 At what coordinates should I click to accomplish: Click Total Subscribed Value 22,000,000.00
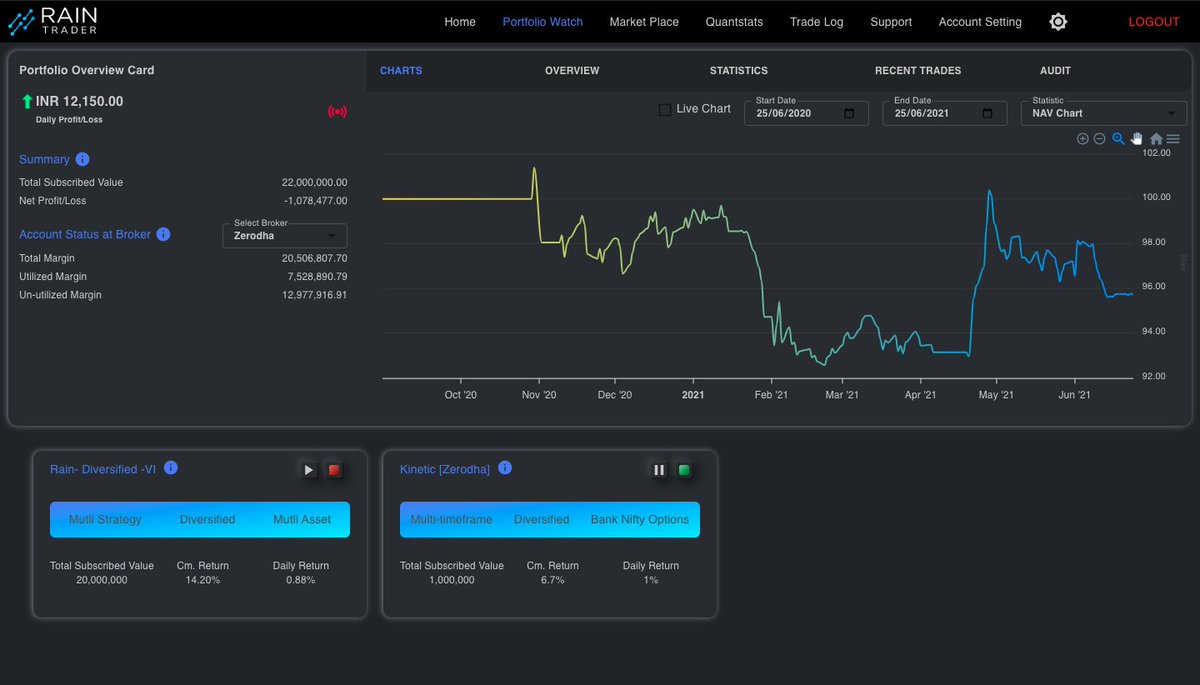click(314, 183)
